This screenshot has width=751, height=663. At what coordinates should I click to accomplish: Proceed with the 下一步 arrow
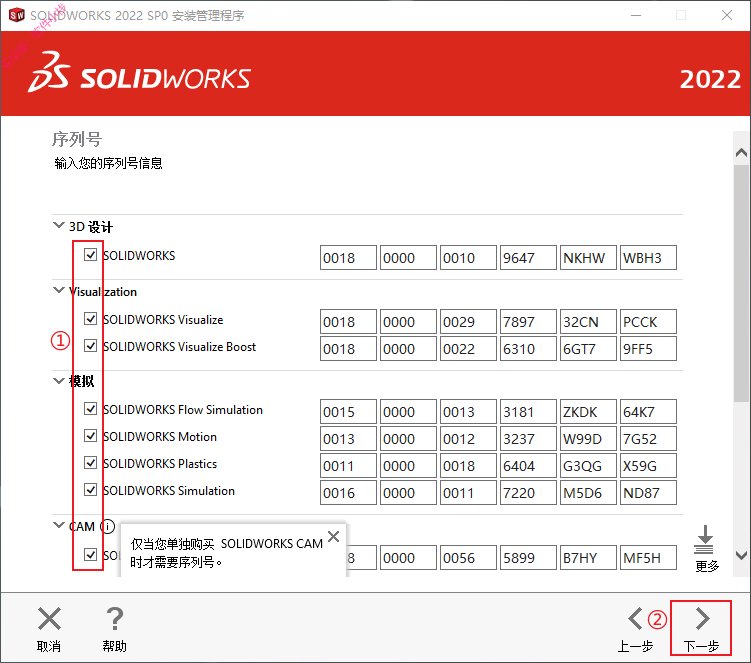[702, 618]
